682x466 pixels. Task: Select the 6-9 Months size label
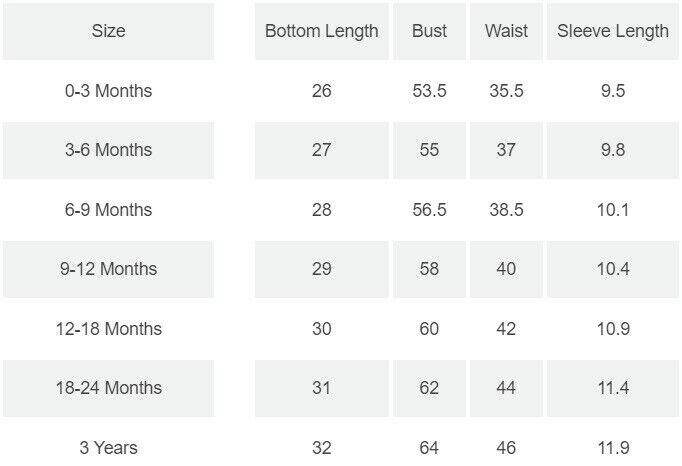108,210
